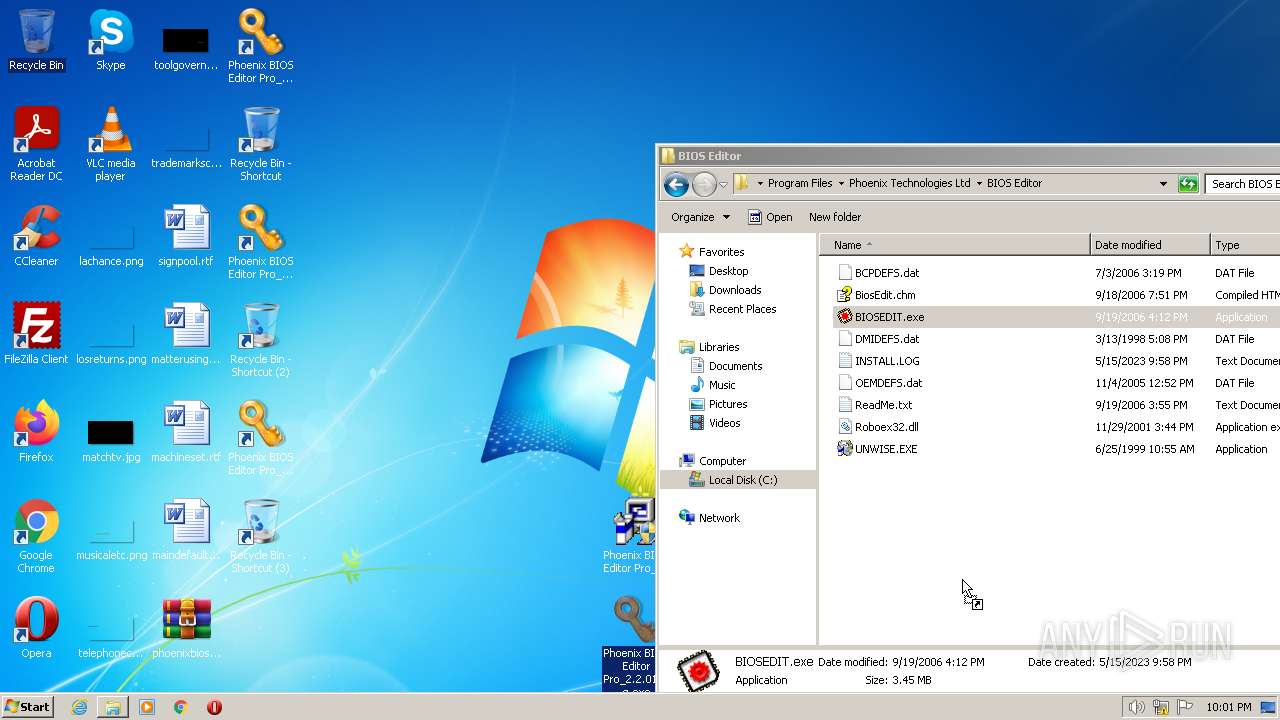Select Favorites in the navigation pane
This screenshot has width=1280, height=720.
[x=711, y=252]
